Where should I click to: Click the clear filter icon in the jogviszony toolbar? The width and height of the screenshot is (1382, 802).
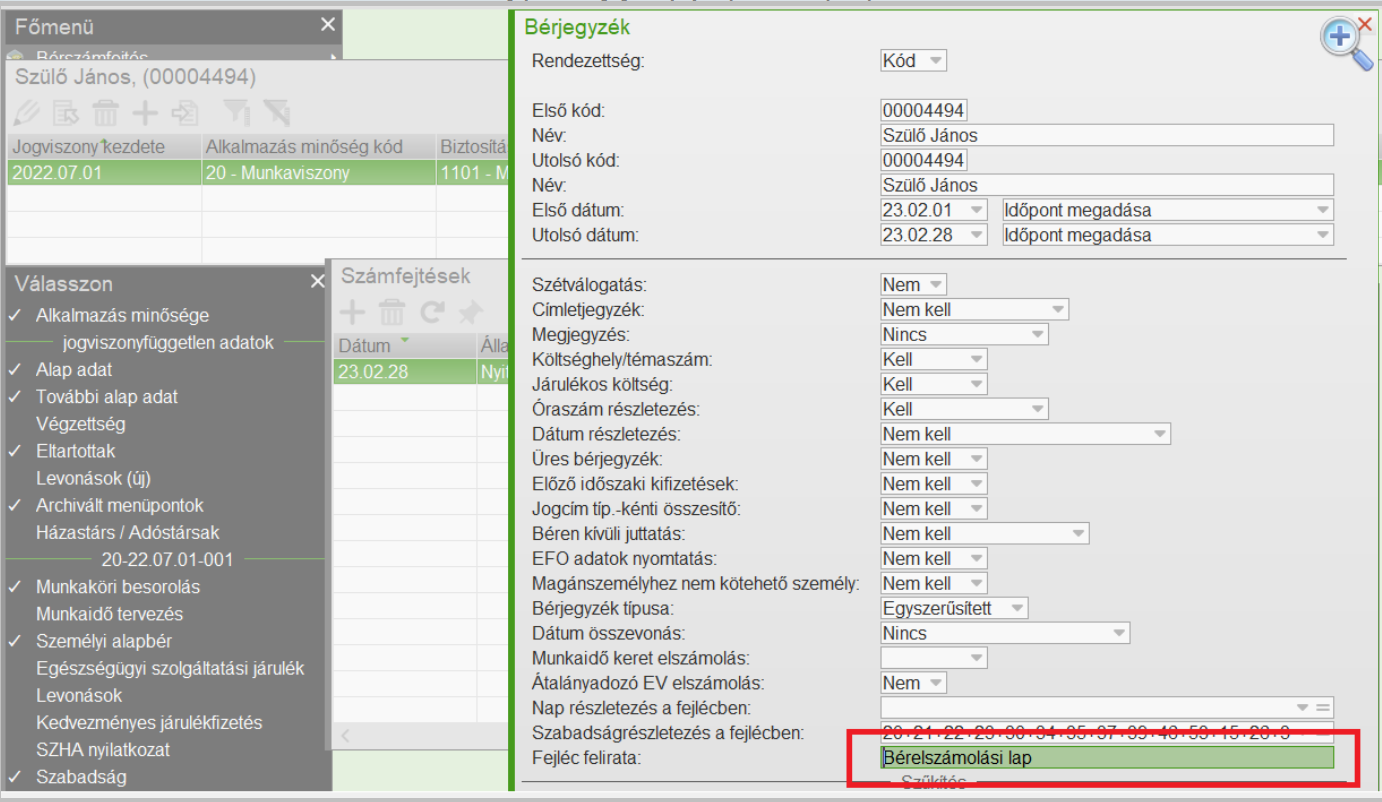point(276,111)
